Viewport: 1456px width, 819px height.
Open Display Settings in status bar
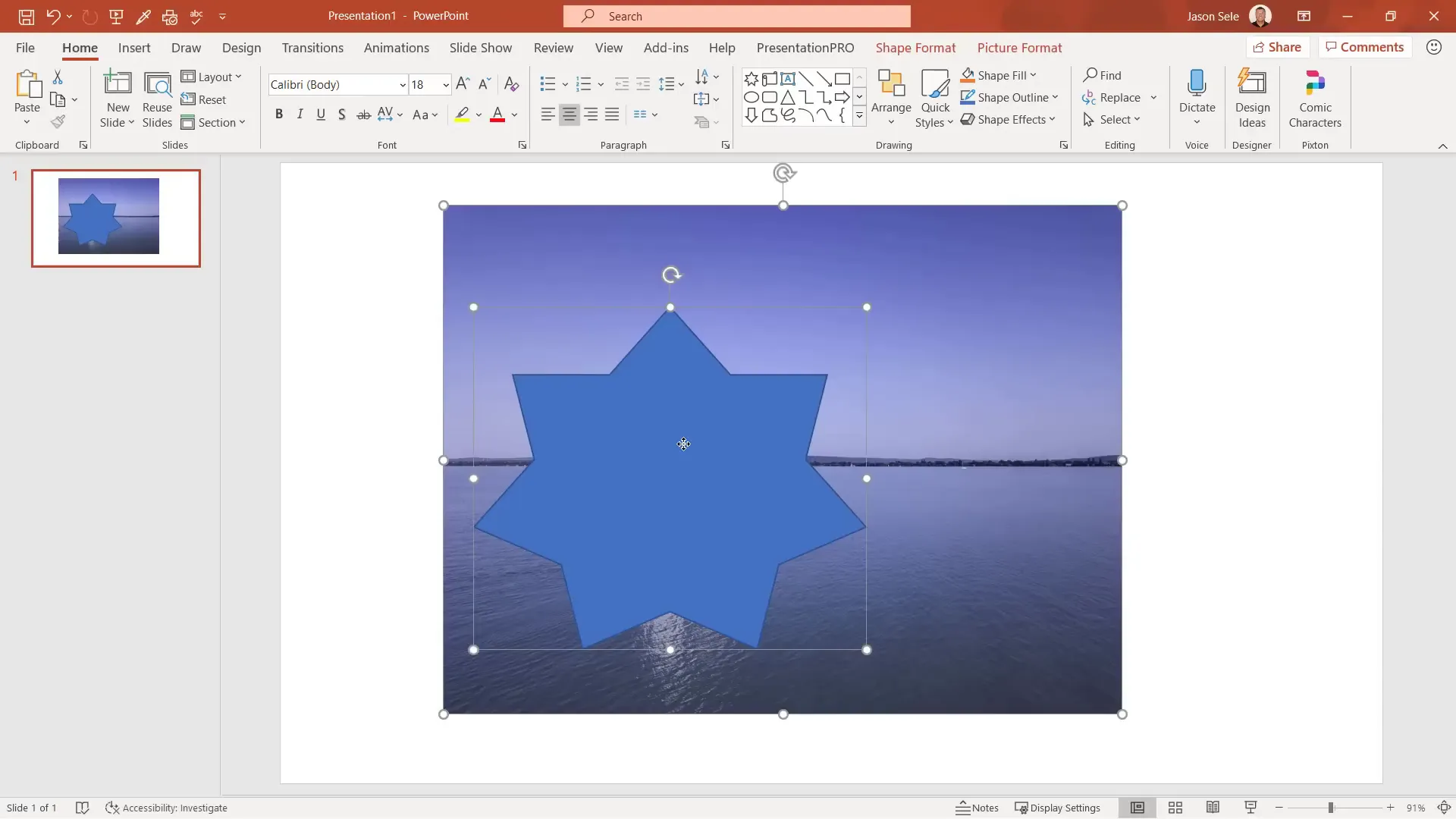tap(1057, 808)
